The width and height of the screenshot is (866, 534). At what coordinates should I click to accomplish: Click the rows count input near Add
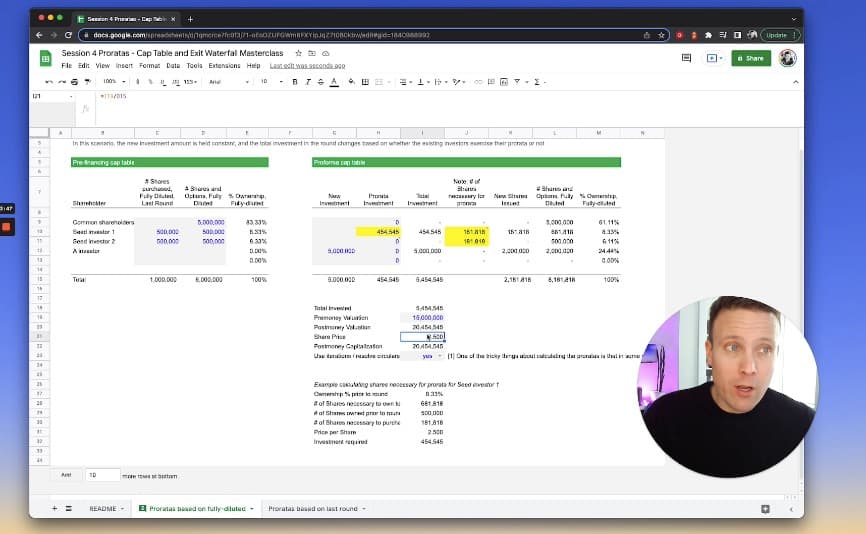(102, 475)
